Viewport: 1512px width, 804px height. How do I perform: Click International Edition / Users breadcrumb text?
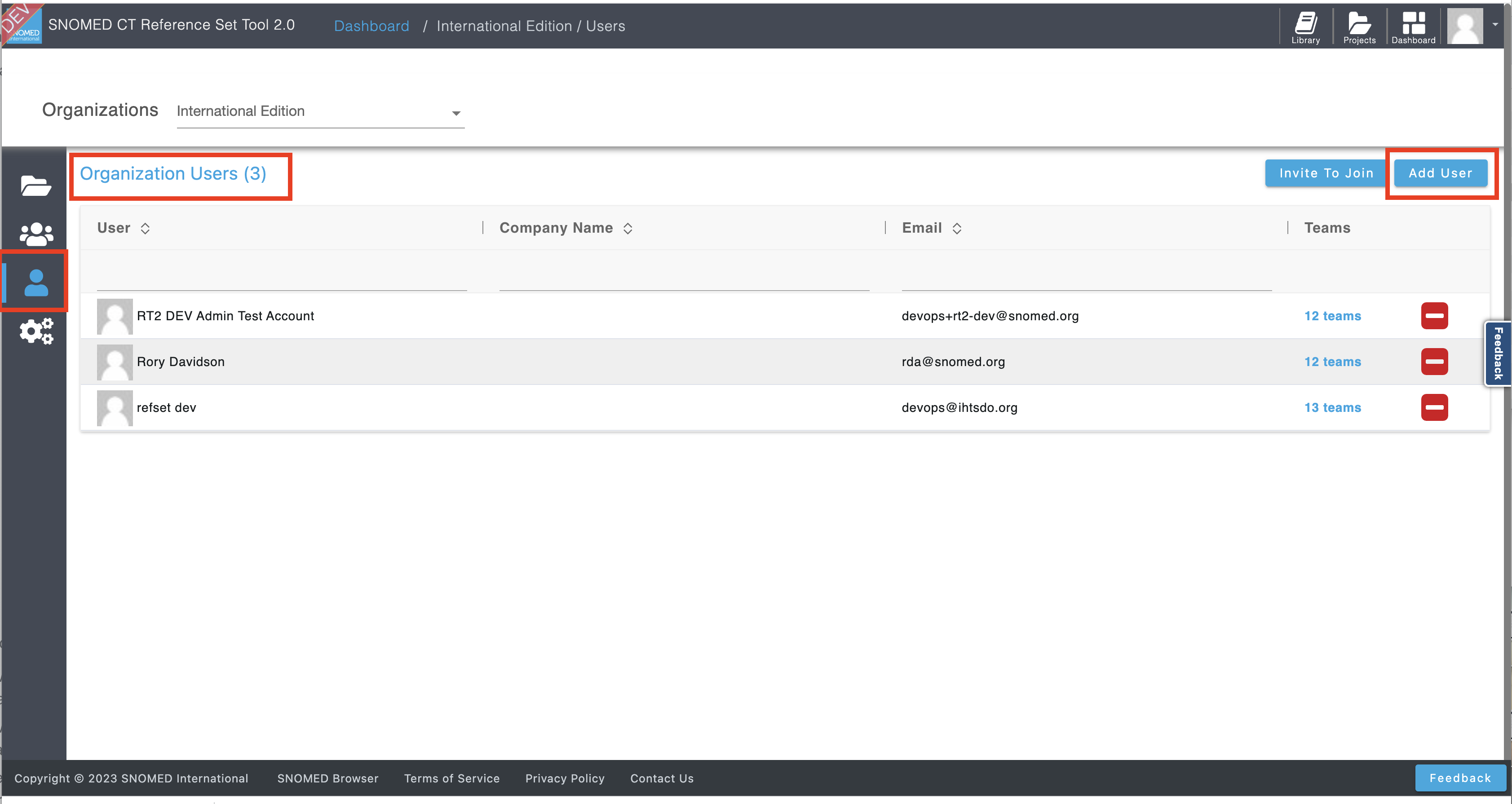(531, 26)
